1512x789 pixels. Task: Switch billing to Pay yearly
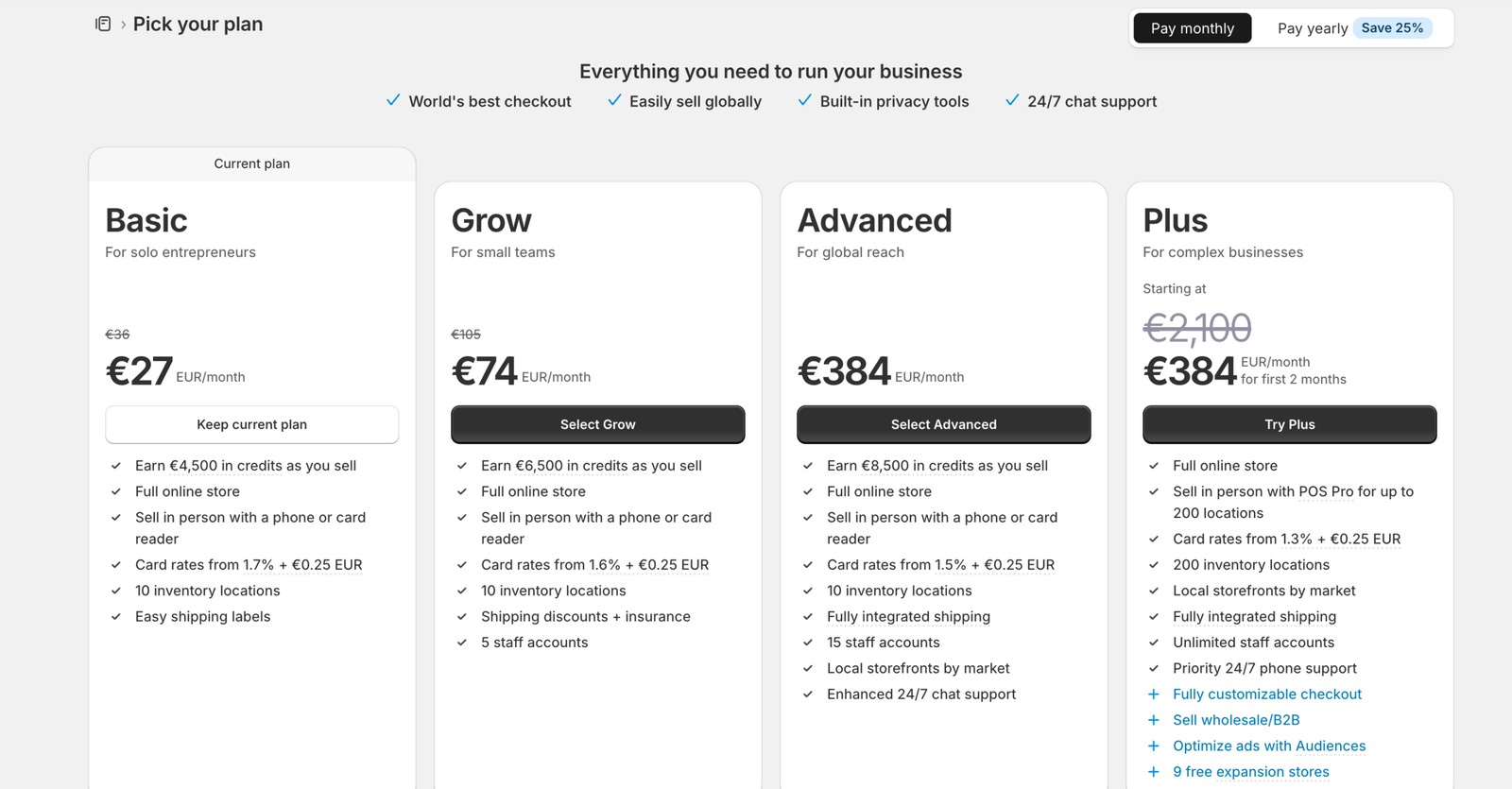[1313, 28]
